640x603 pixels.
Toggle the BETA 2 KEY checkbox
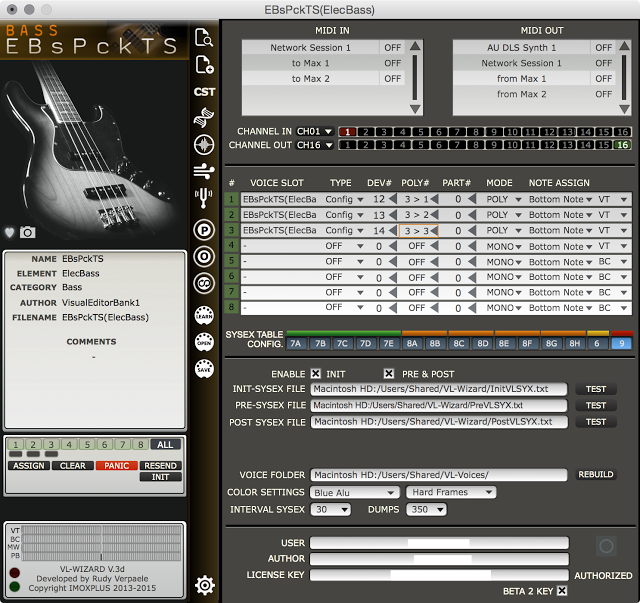(562, 591)
